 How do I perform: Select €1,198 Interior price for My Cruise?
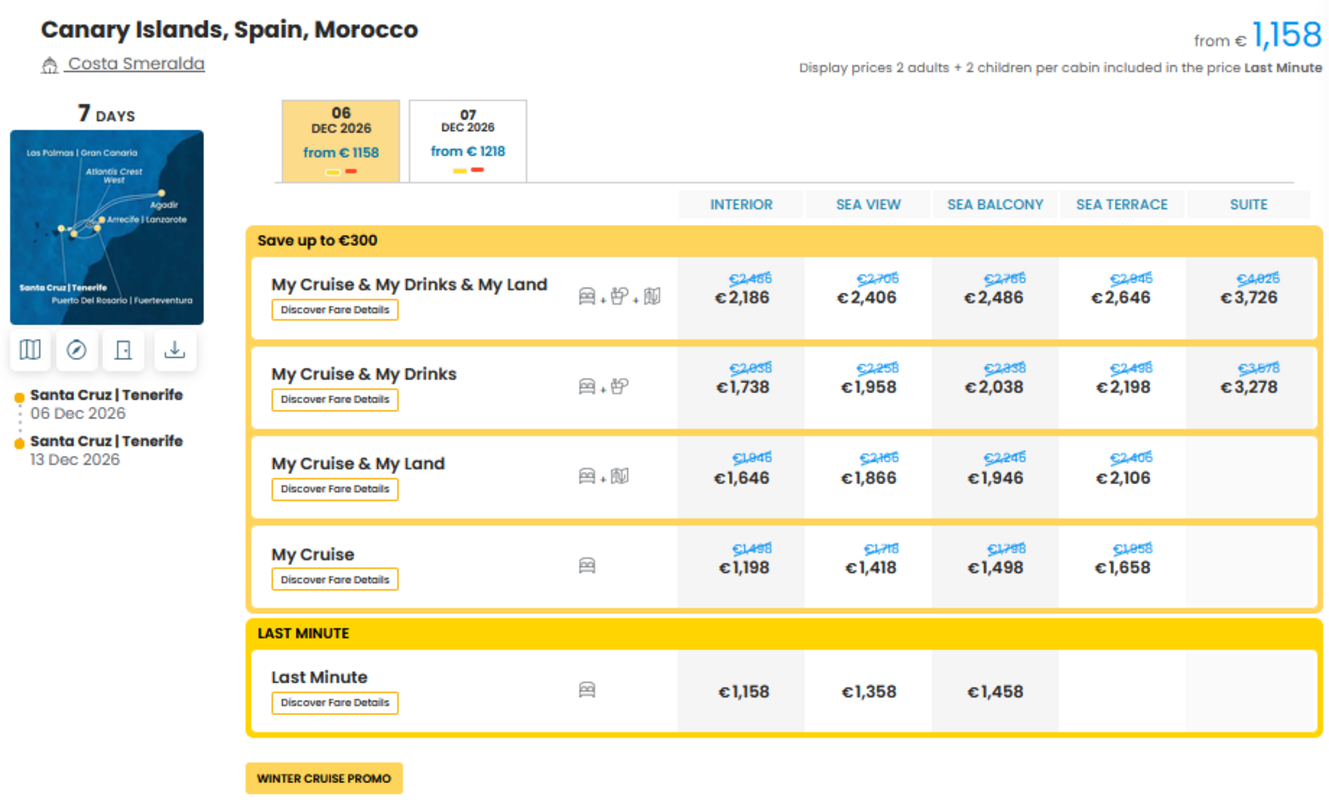coord(744,568)
